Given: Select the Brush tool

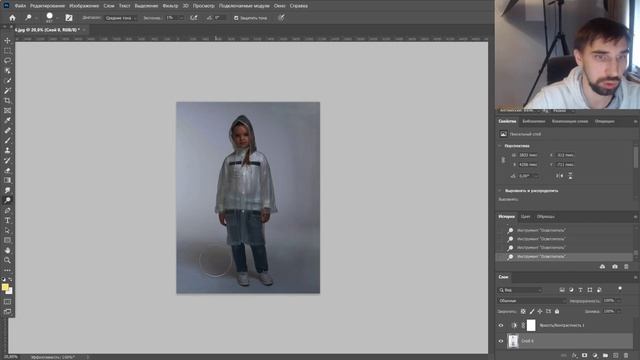Looking at the screenshot, I should pos(7,140).
